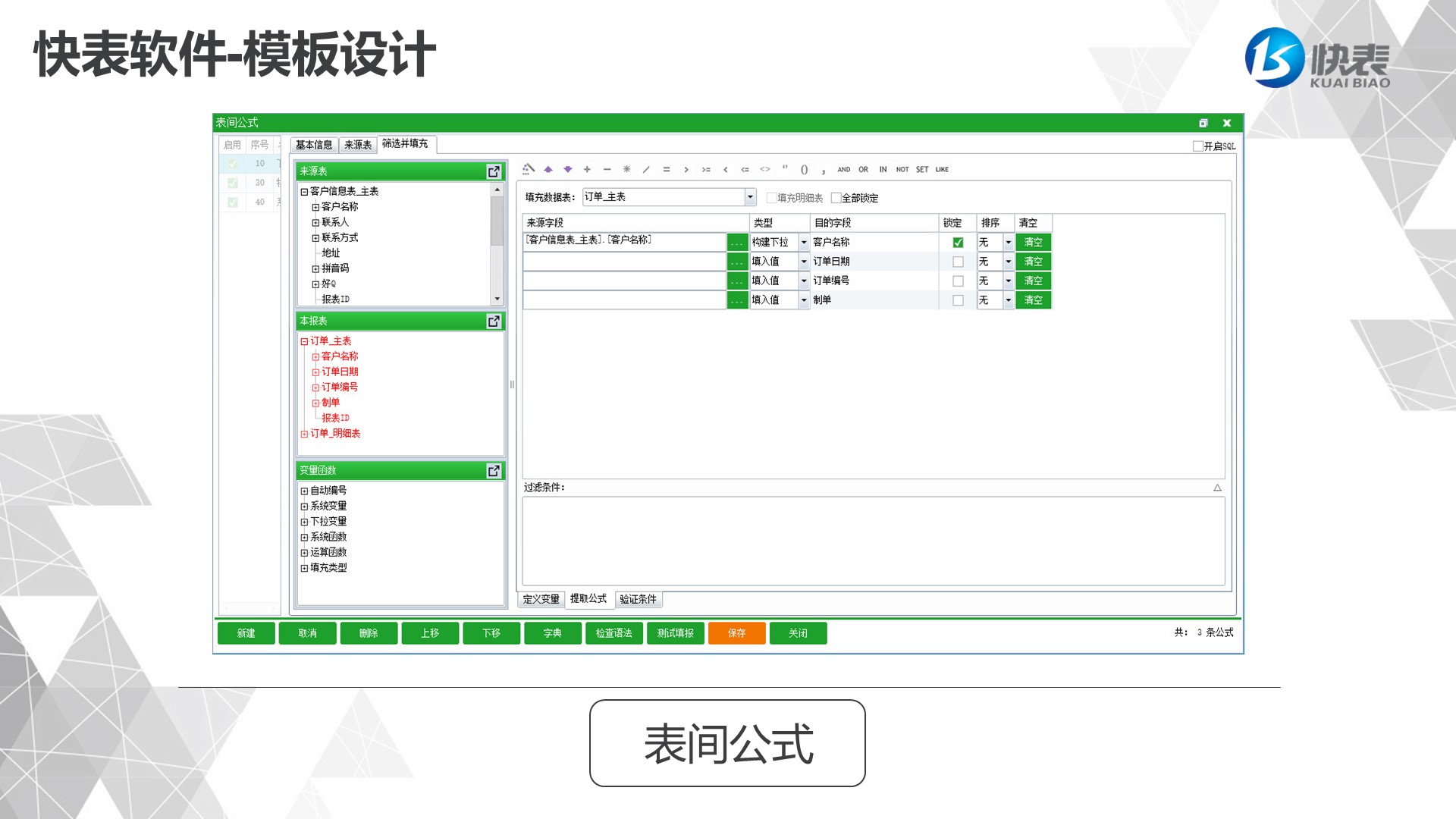Uncheck lock for 客户名称 row
Image resolution: width=1456 pixels, height=819 pixels.
click(x=958, y=243)
